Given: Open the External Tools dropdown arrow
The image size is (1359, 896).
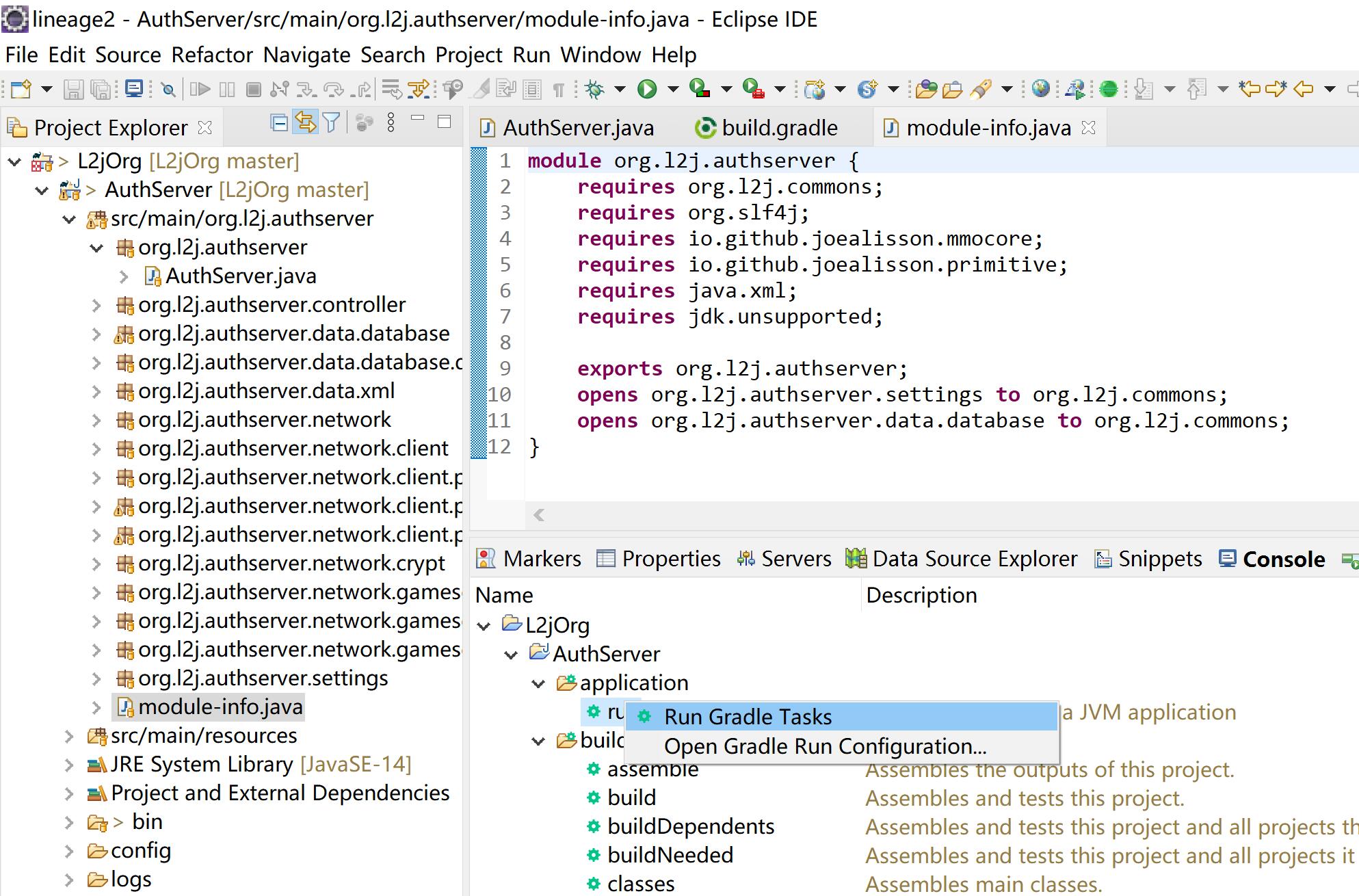Looking at the screenshot, I should (x=780, y=89).
